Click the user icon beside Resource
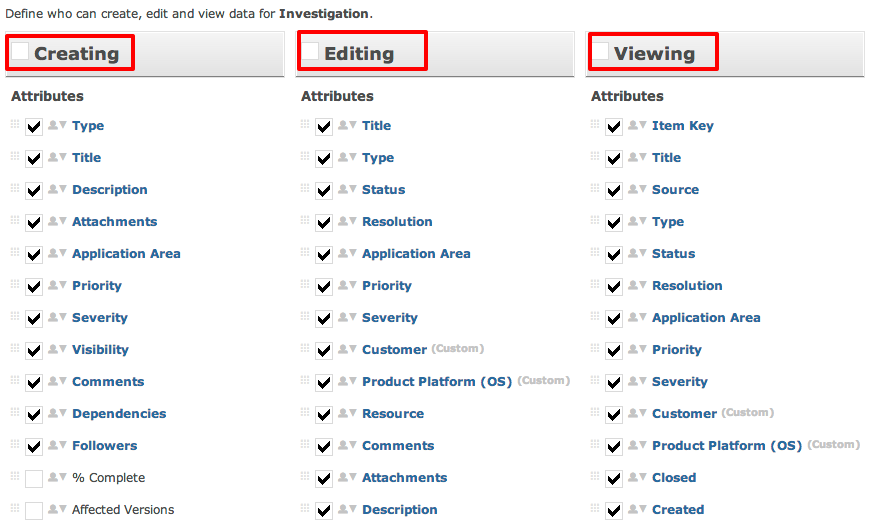Viewport: 871px width, 531px height. (x=347, y=413)
